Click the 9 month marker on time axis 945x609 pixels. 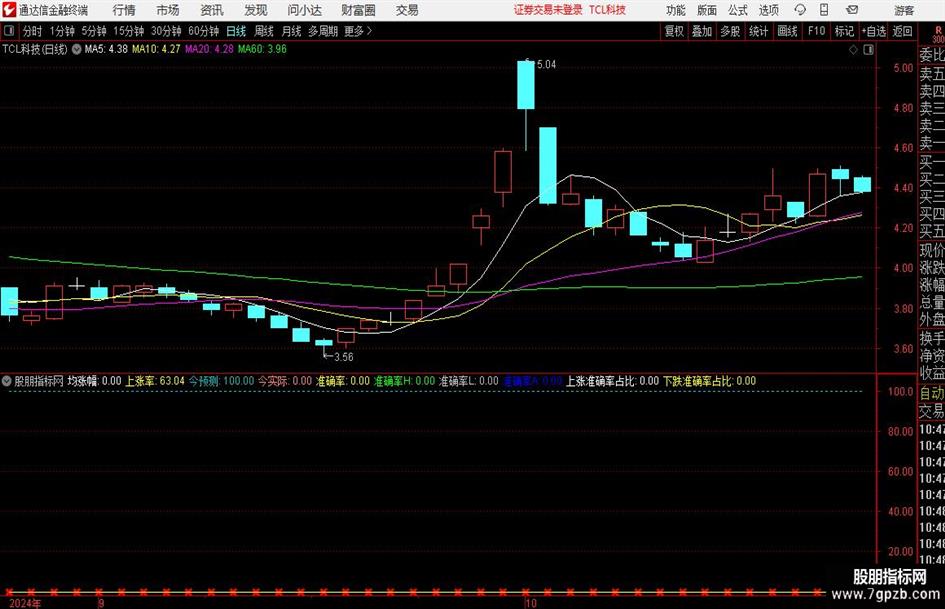101,603
